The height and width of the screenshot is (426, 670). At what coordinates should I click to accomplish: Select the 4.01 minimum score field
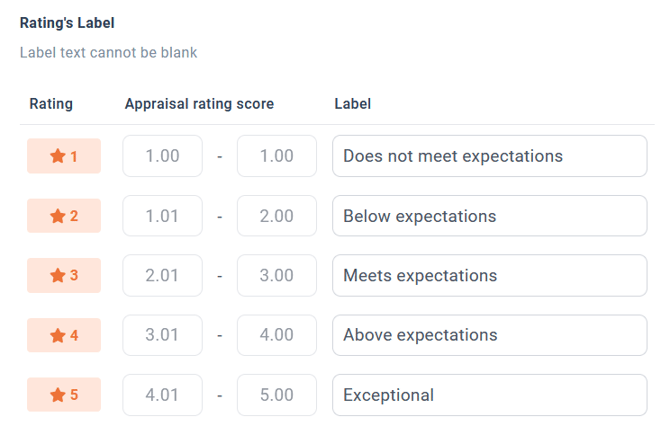(162, 395)
